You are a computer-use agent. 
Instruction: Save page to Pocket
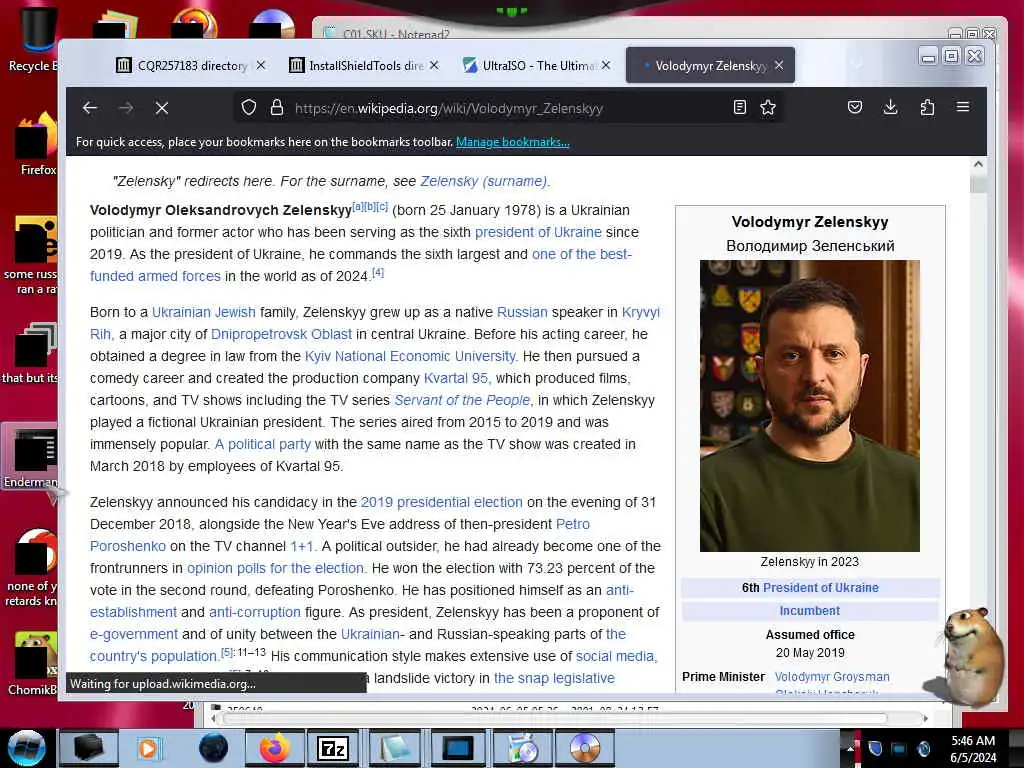(855, 107)
